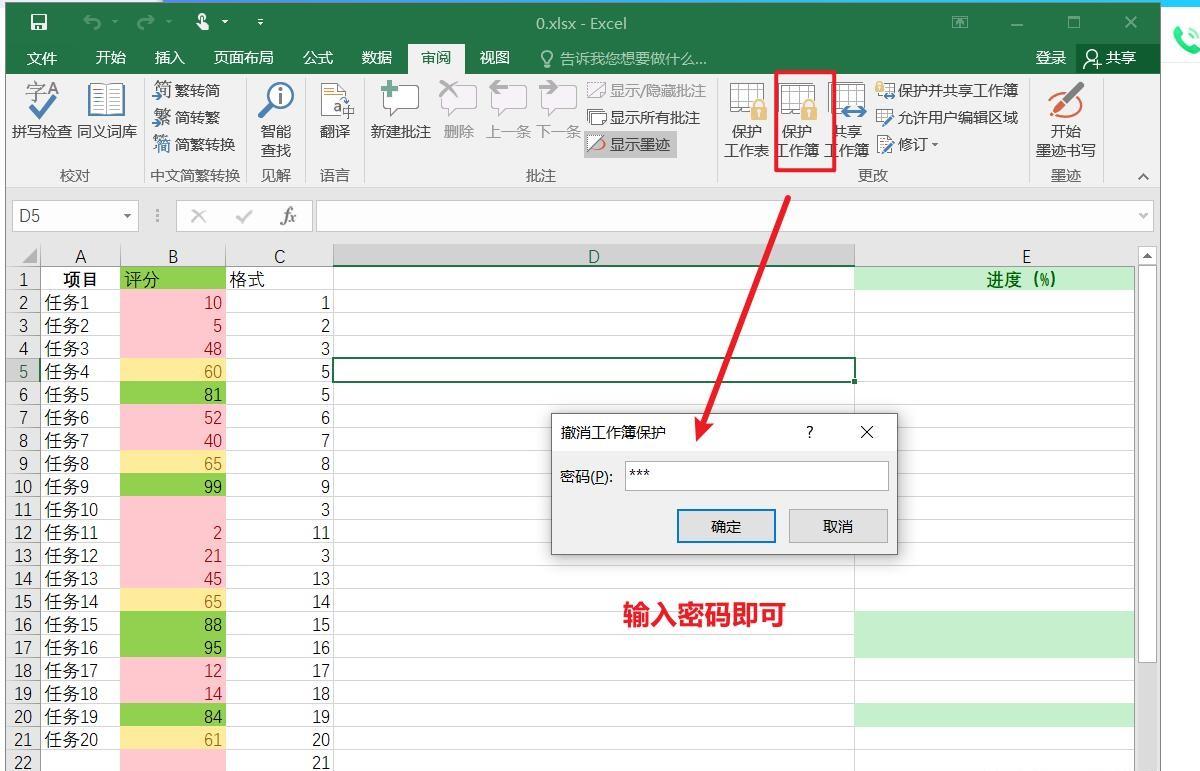Image resolution: width=1200 pixels, height=771 pixels.
Task: Click the Share (共享) button
Action: click(1111, 58)
